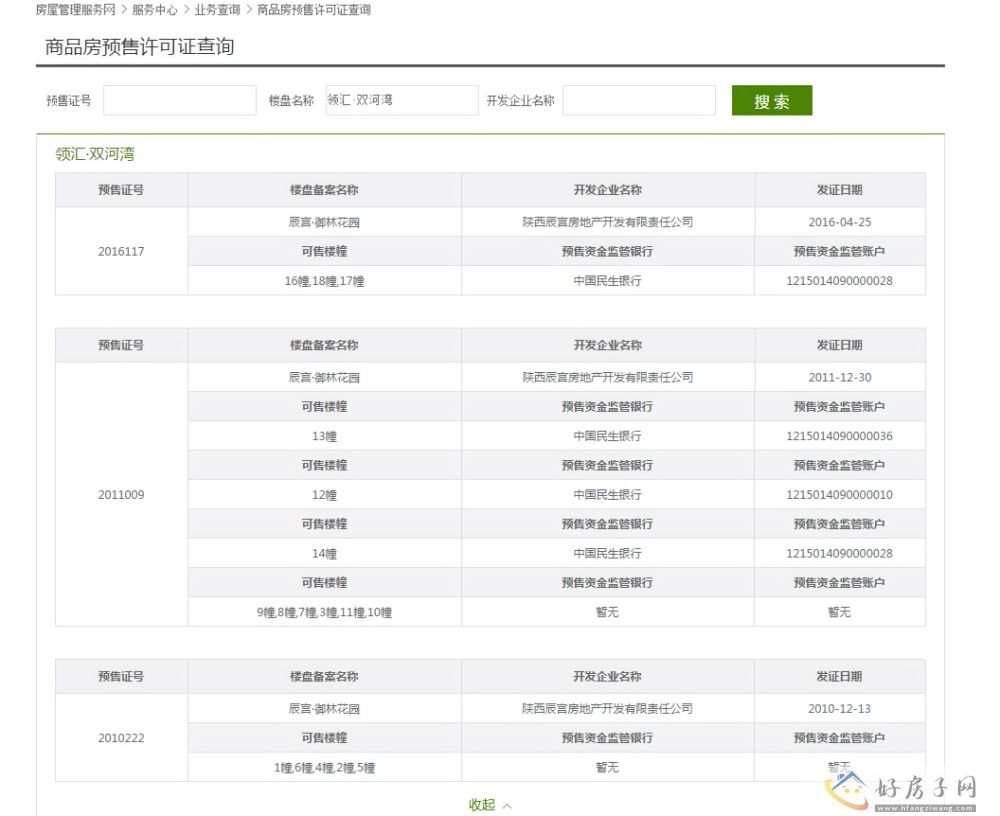The image size is (1000, 816).
Task: Click the issue date 2016-04-25
Action: [x=839, y=222]
